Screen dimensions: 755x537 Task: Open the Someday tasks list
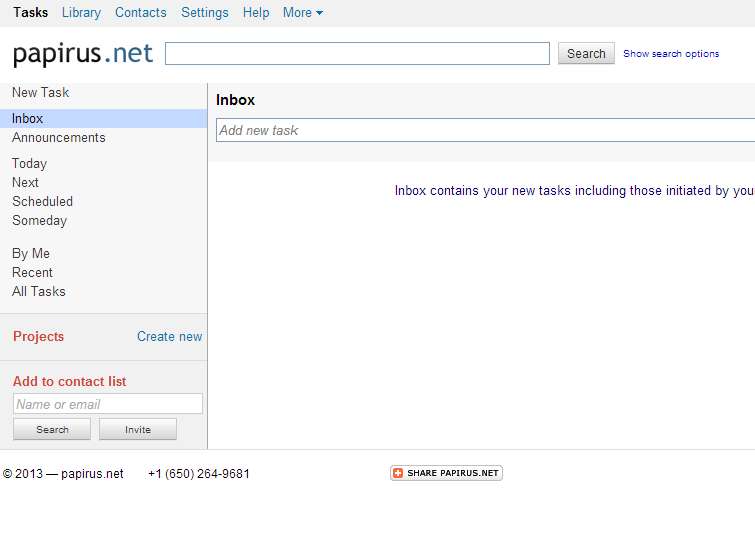point(39,221)
